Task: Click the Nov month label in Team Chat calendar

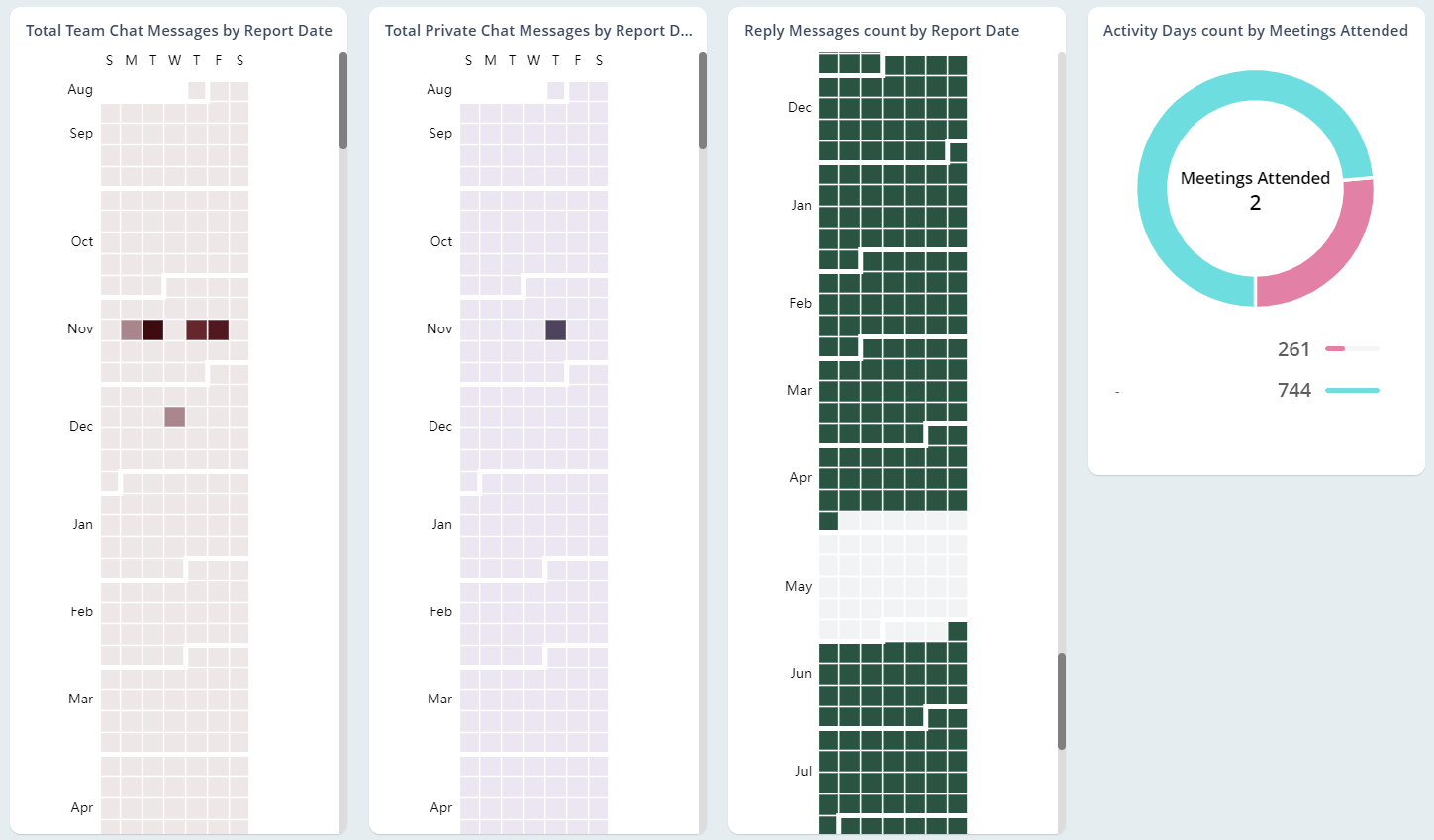Action: tap(79, 328)
